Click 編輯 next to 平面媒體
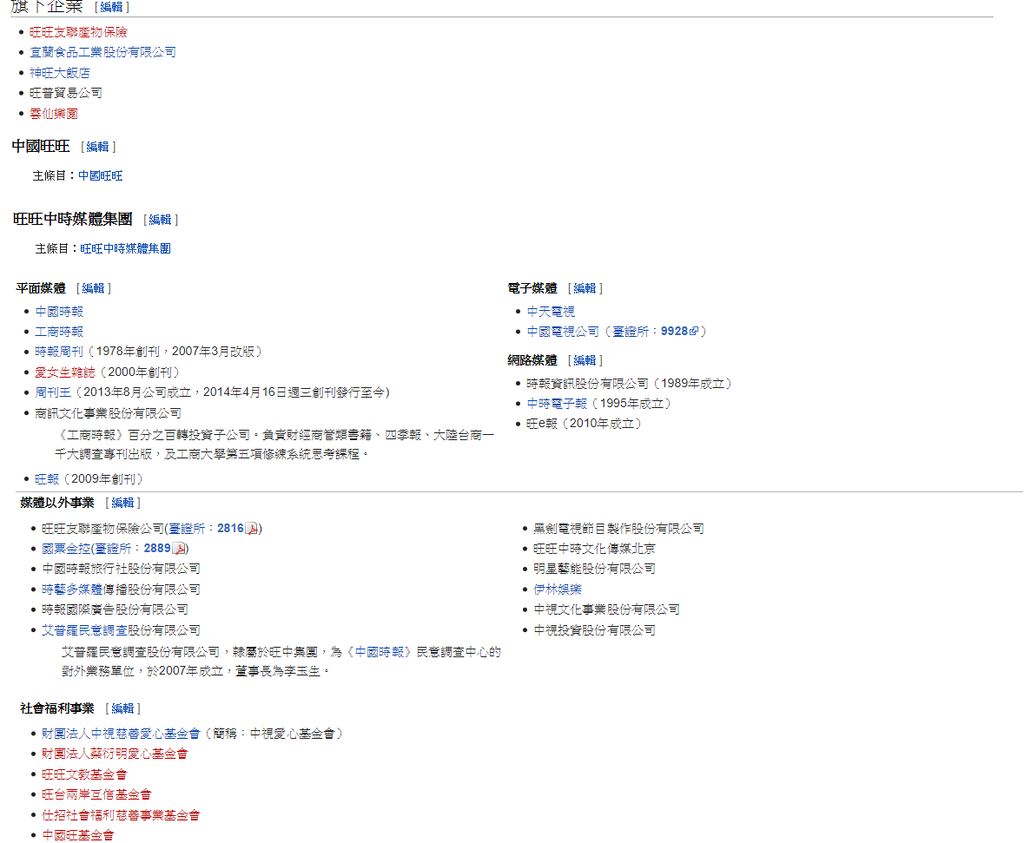Image resolution: width=1024 pixels, height=843 pixels. click(93, 288)
